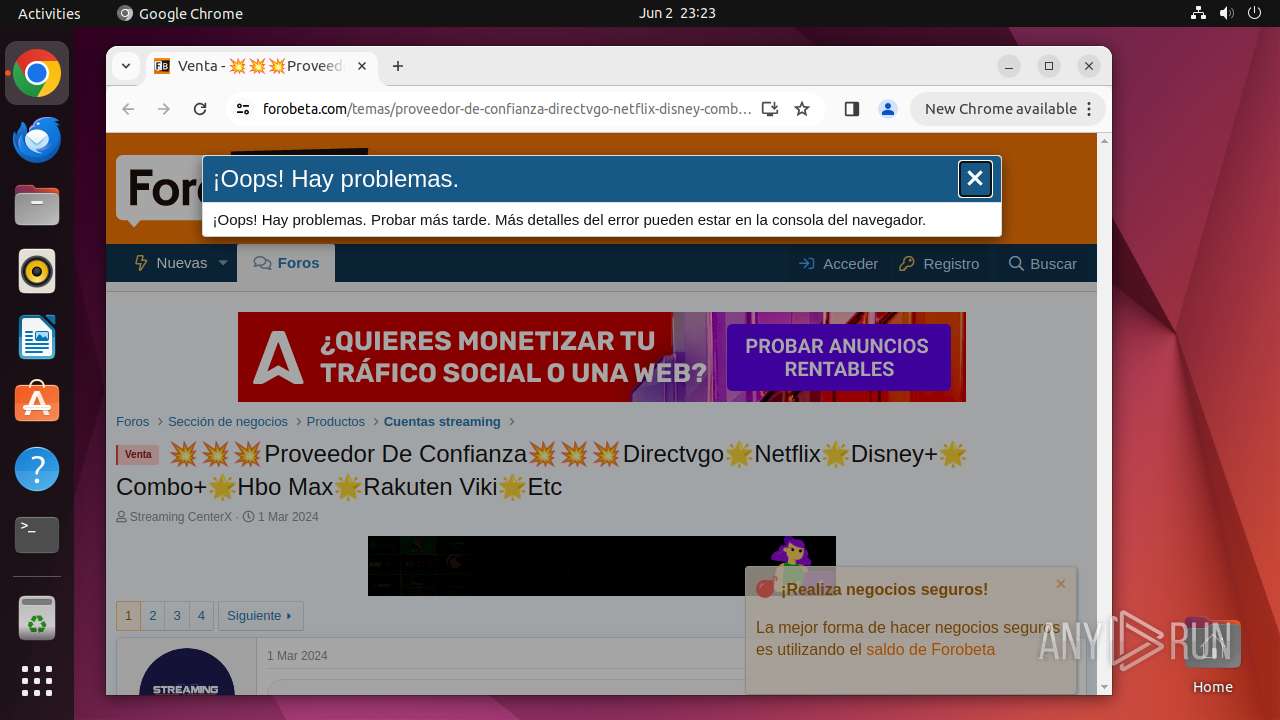This screenshot has height=720, width=1280.
Task: Open the site information icon in address bar
Action: coord(243,109)
